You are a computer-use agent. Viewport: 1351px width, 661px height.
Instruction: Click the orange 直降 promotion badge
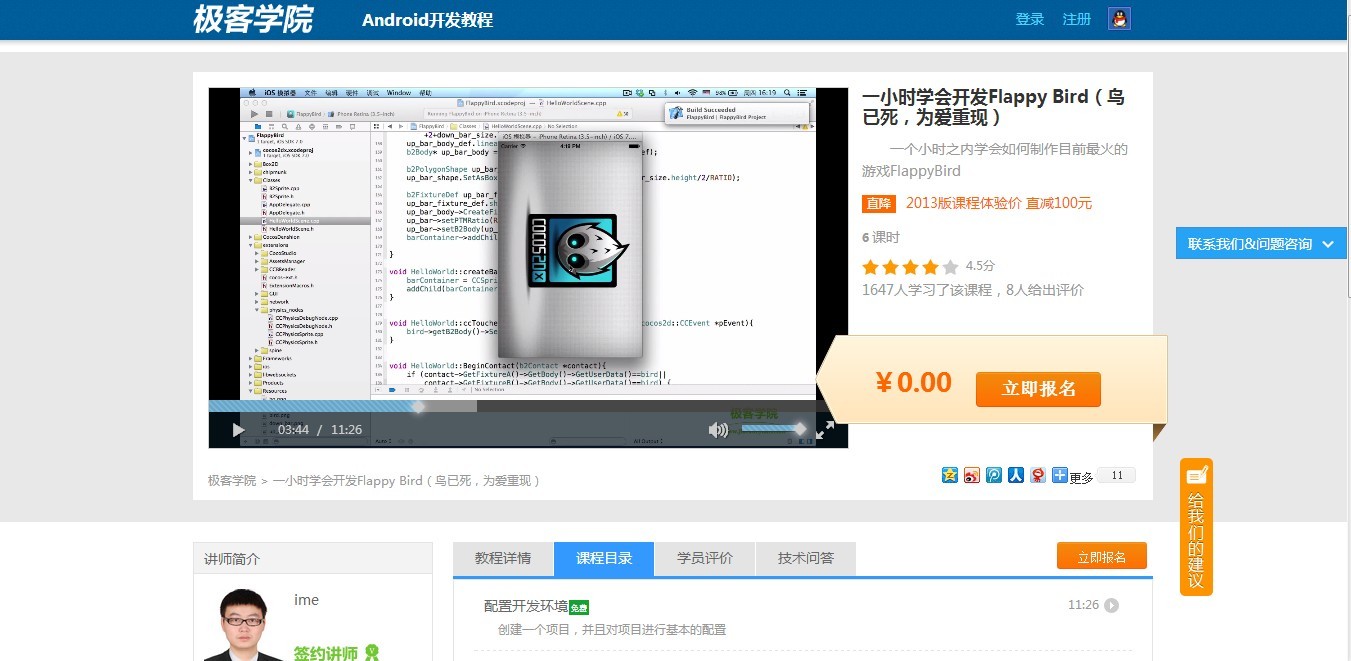(879, 203)
